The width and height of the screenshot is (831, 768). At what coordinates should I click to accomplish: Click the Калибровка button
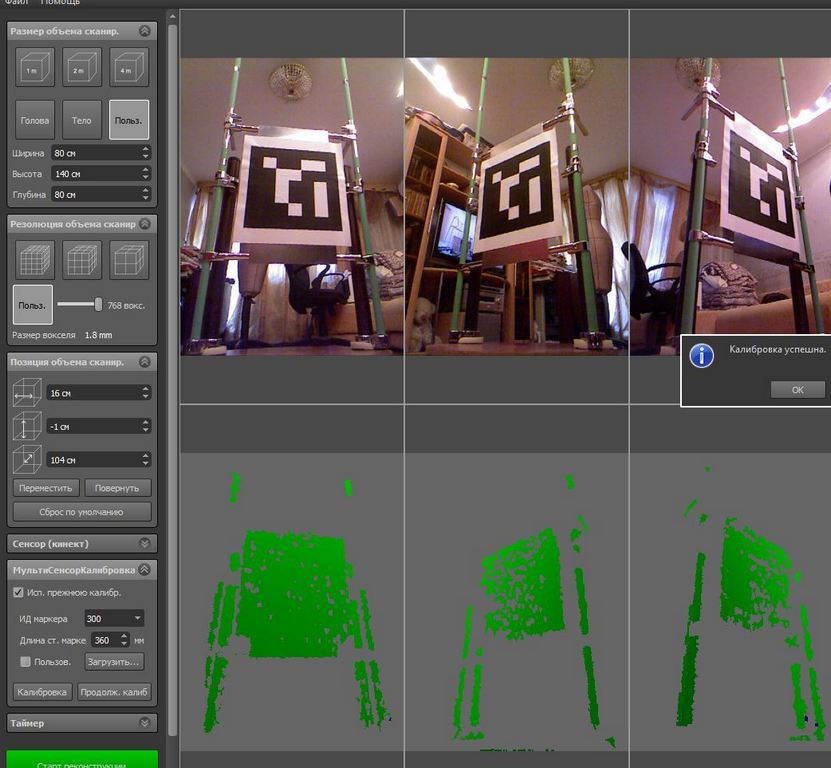pyautogui.click(x=42, y=692)
